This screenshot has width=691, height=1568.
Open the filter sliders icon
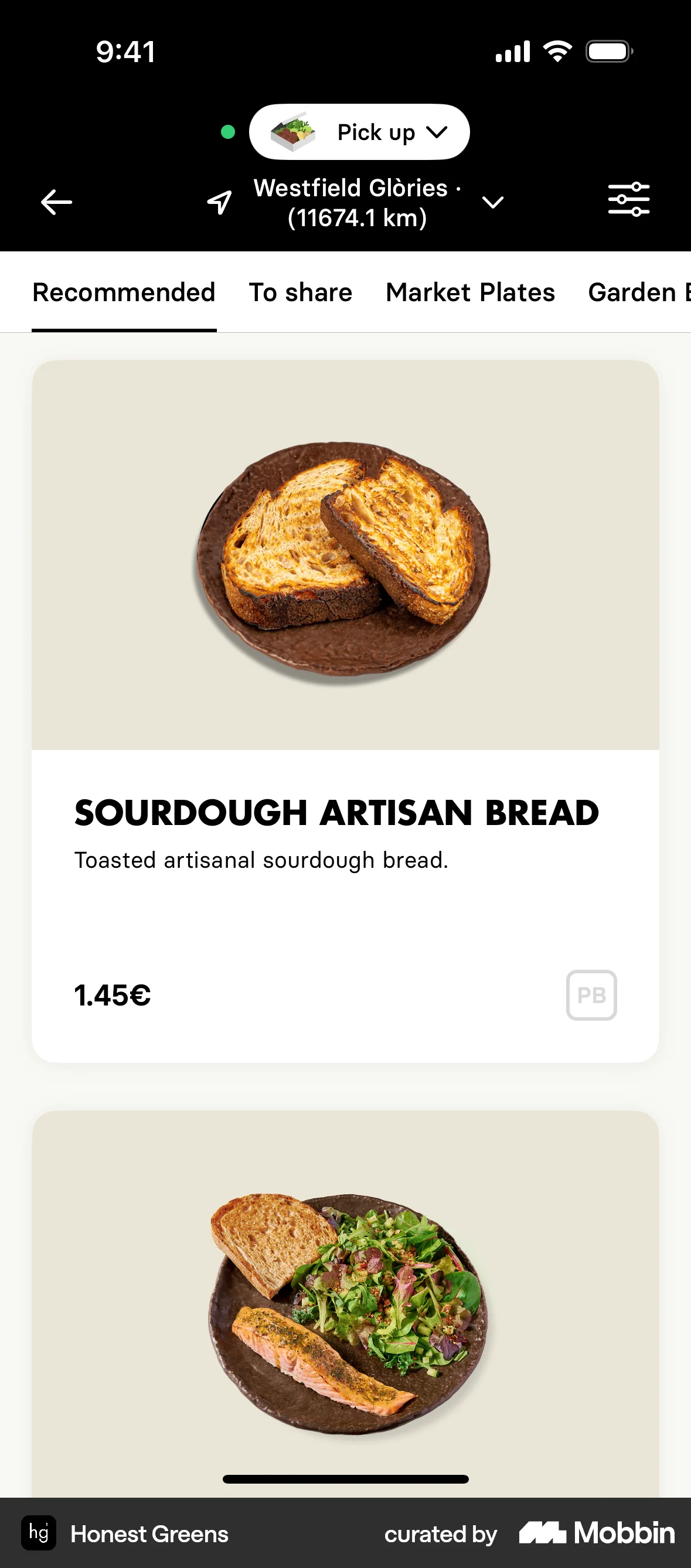[x=628, y=200]
